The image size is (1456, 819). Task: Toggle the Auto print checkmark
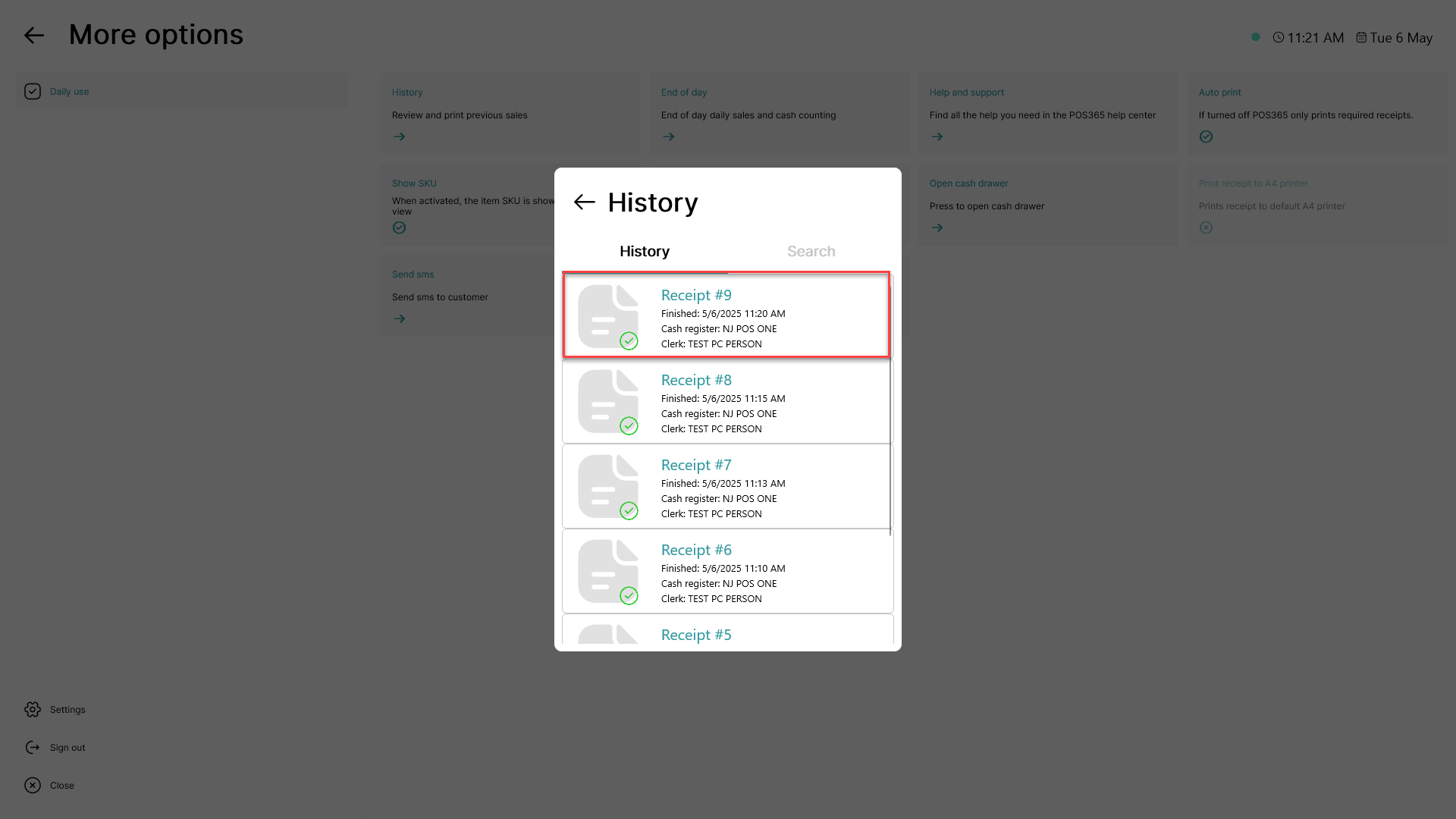click(1207, 136)
